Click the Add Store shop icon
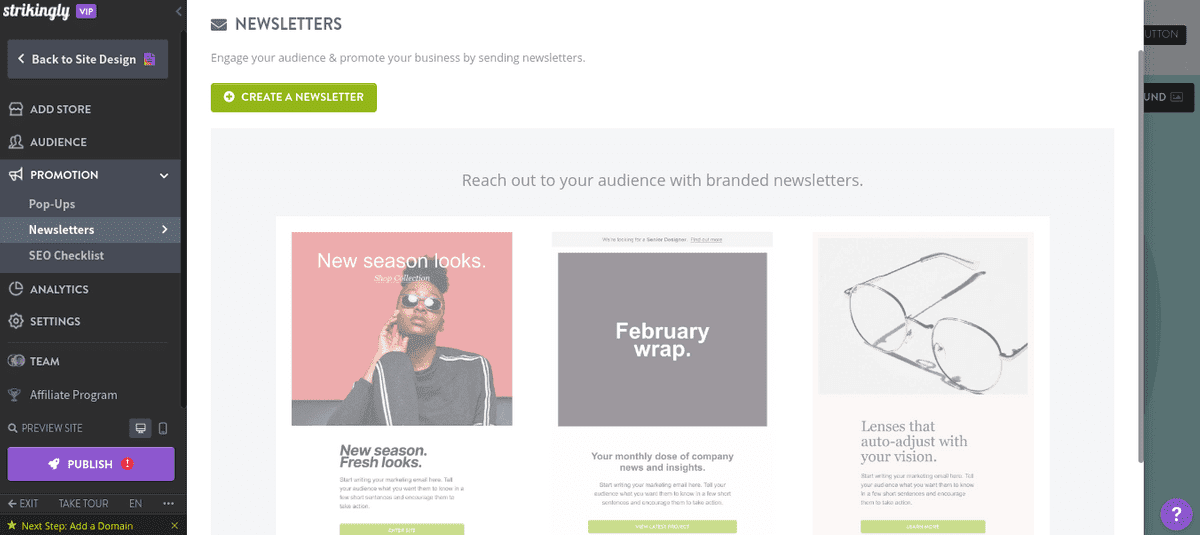 point(15,109)
